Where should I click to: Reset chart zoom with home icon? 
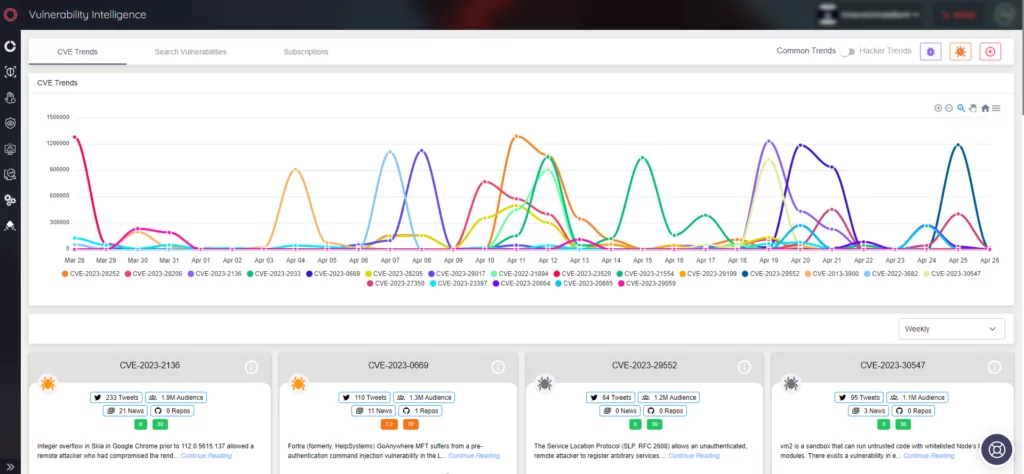pos(985,108)
